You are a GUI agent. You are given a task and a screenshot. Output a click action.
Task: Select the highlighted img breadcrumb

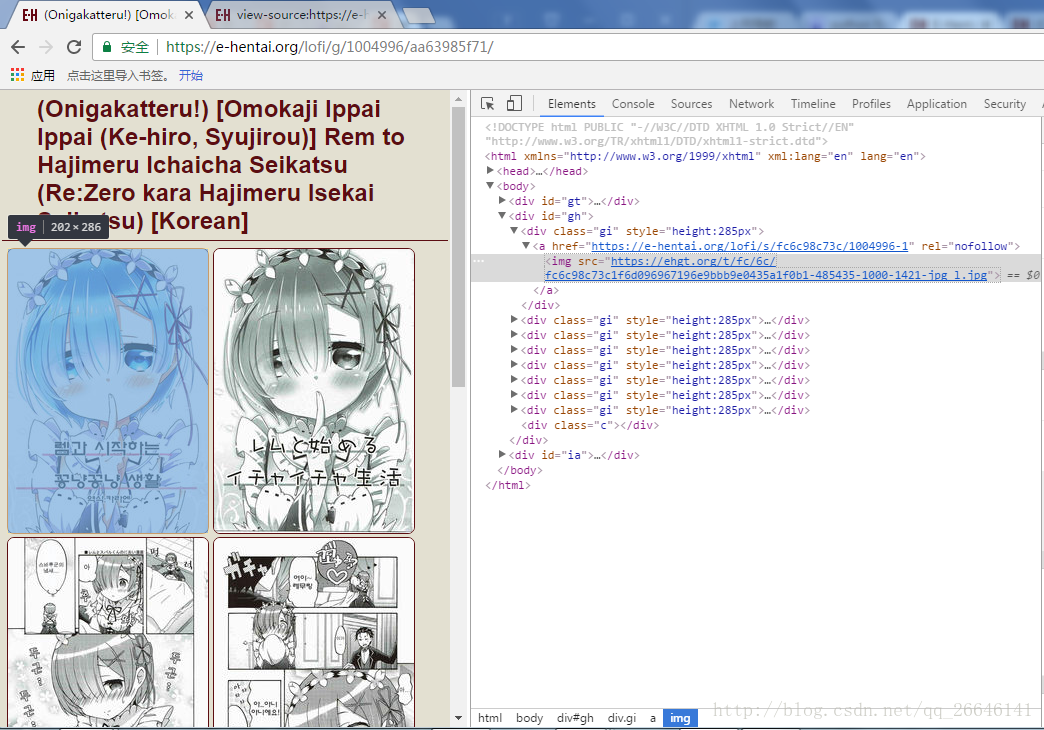680,718
